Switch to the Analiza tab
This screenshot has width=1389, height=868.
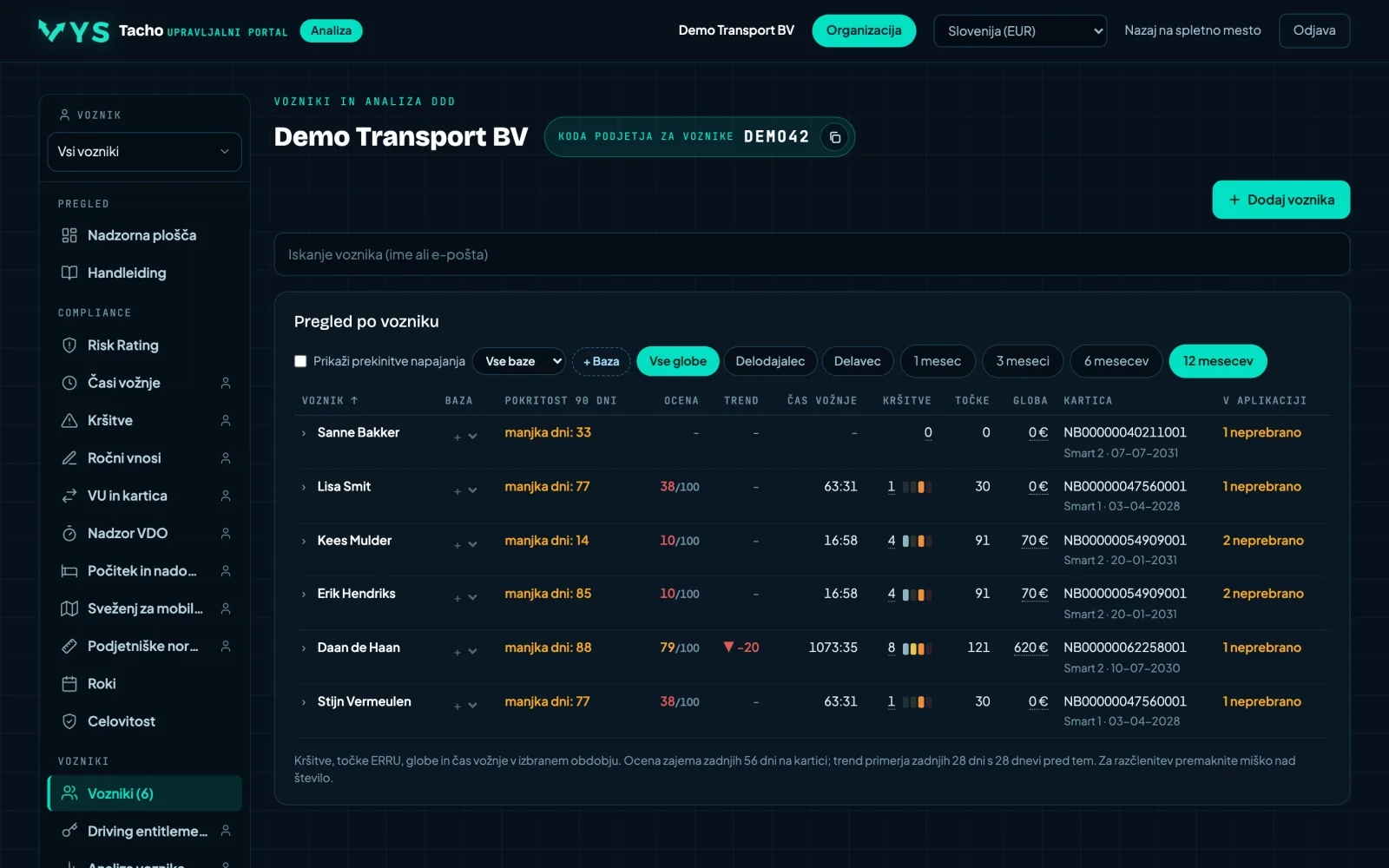(331, 30)
